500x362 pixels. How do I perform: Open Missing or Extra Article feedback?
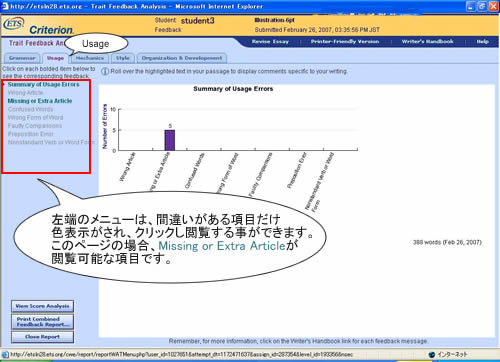click(x=40, y=101)
